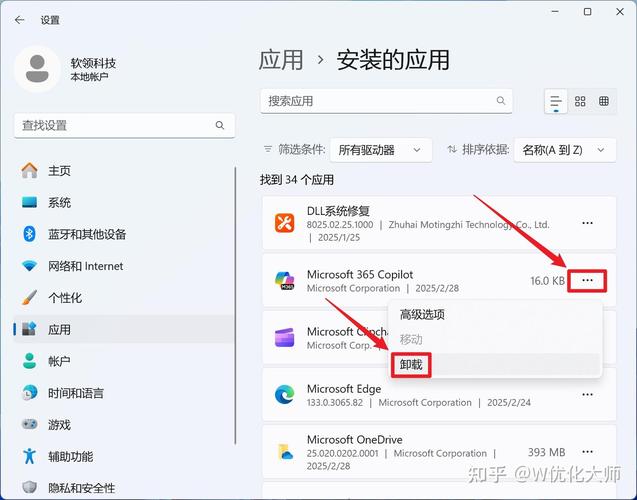637x500 pixels.
Task: Select 应用 in the sidebar
Action: click(x=124, y=329)
